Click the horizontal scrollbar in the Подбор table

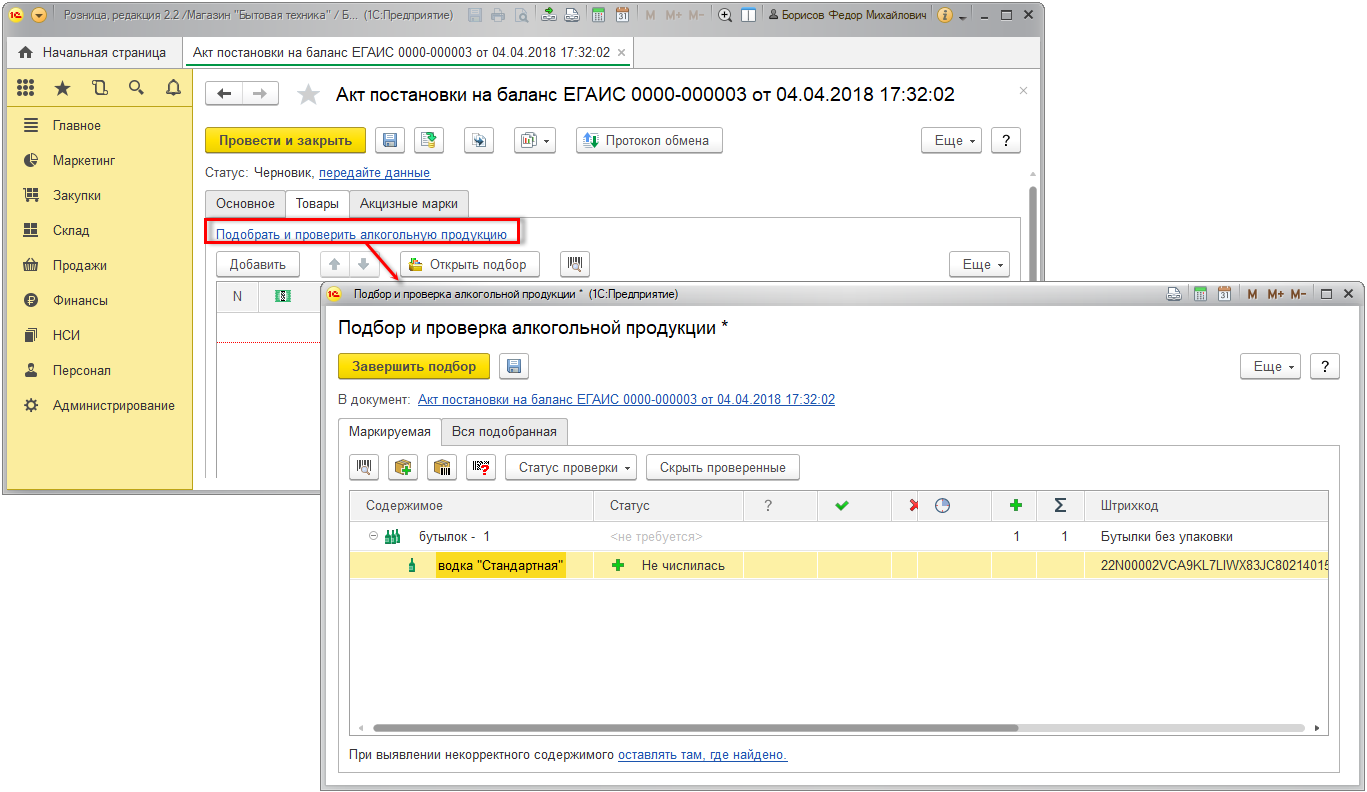tap(695, 729)
